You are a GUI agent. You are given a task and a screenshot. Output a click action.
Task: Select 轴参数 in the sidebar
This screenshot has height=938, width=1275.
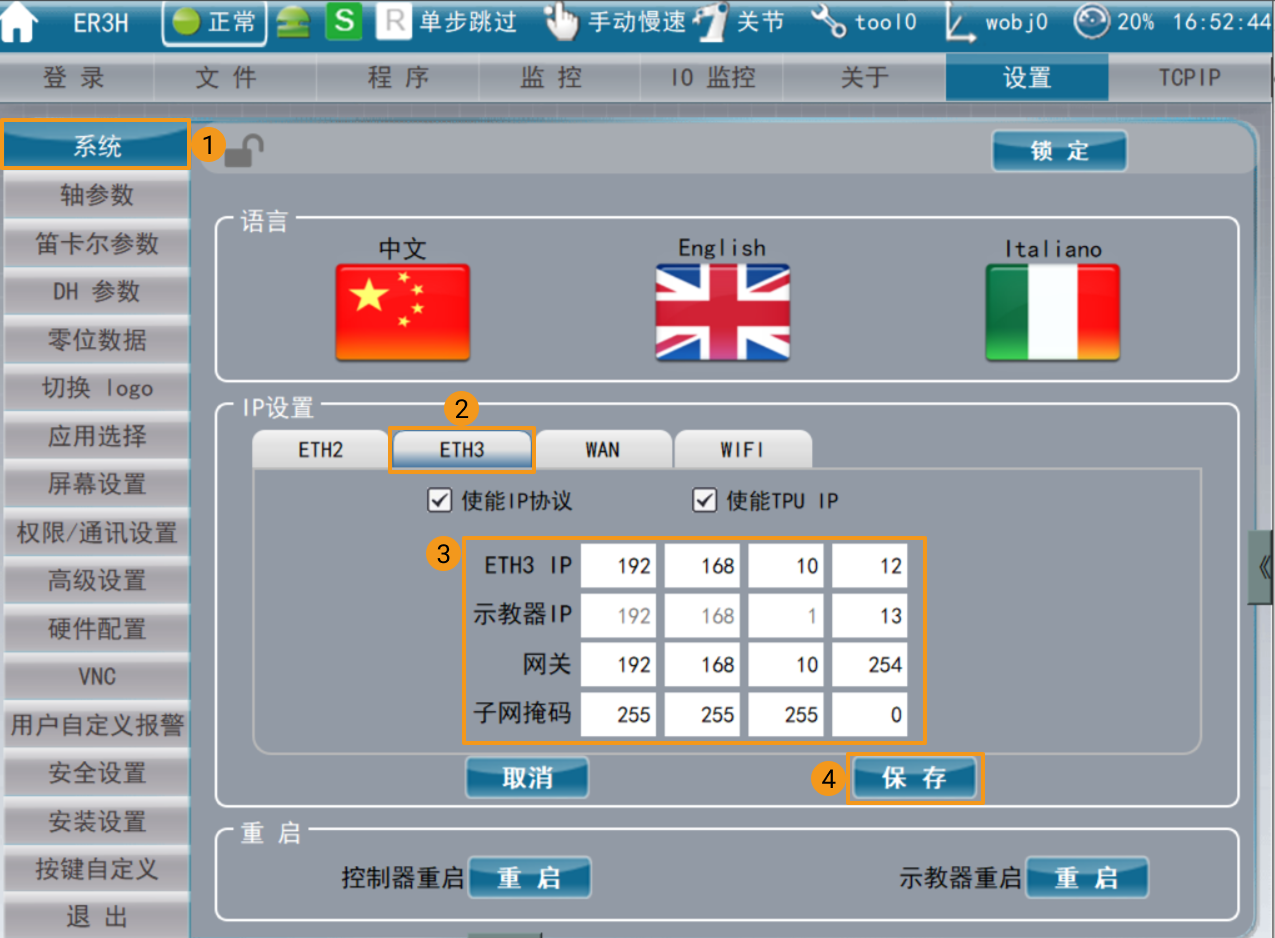[96, 195]
